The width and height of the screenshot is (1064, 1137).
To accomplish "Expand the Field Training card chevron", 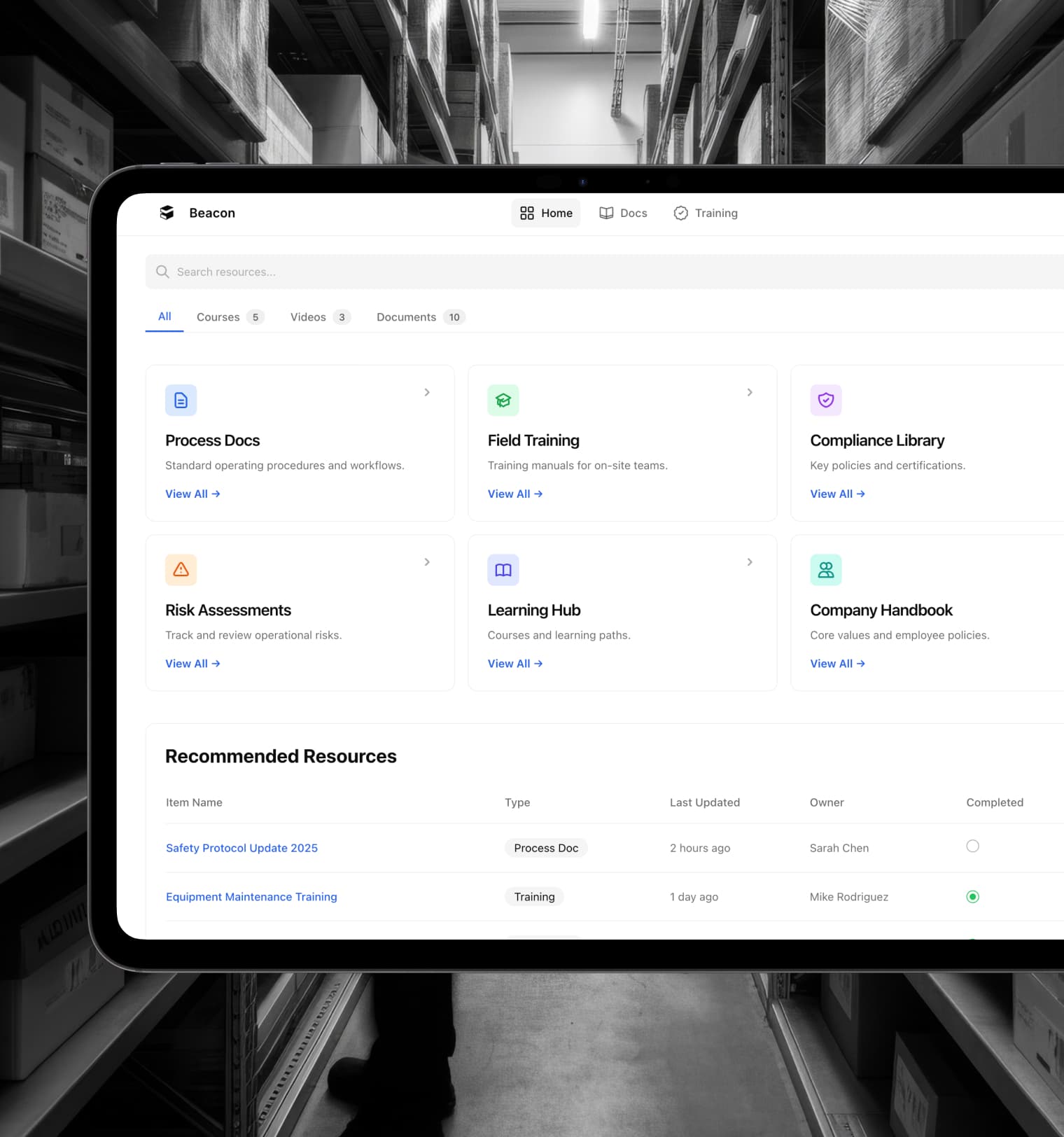I will tap(750, 392).
